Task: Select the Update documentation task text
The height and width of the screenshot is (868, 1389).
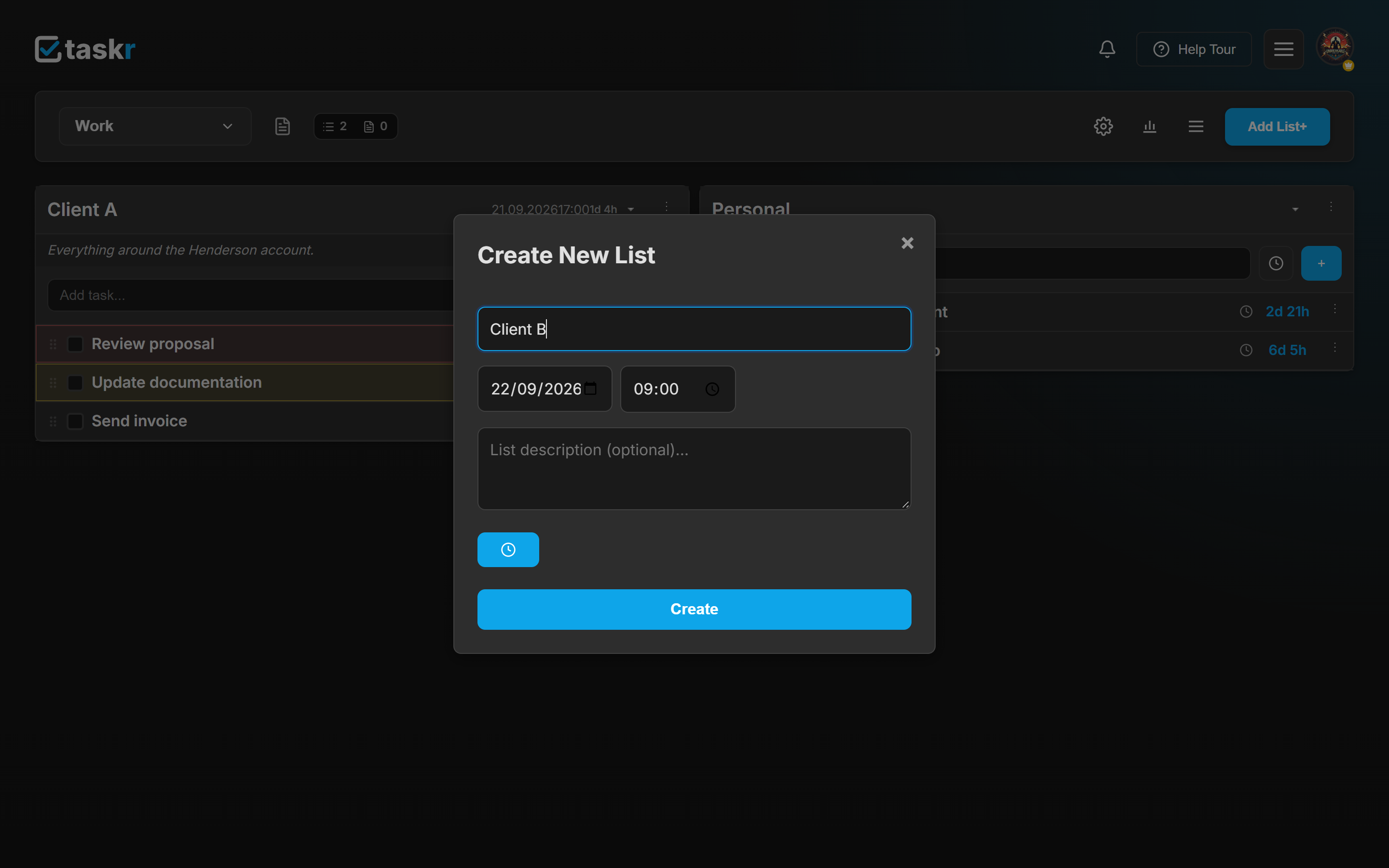Action: click(176, 382)
